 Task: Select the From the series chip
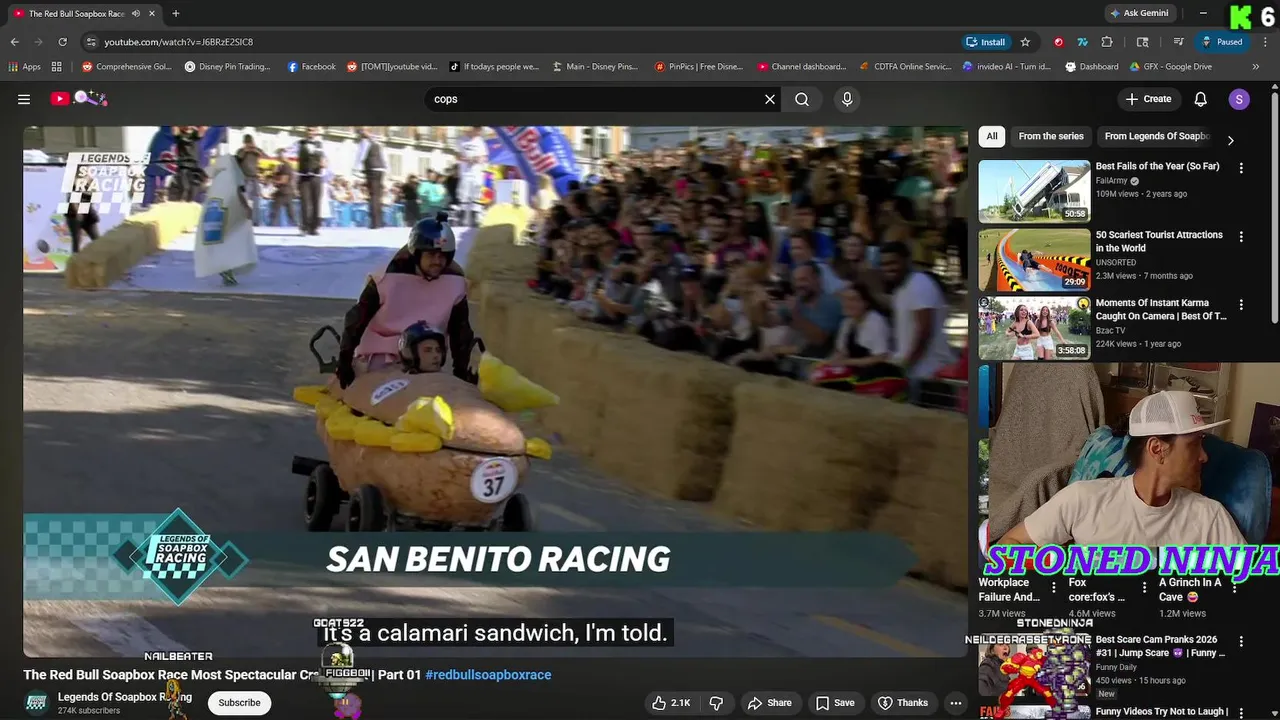1051,136
